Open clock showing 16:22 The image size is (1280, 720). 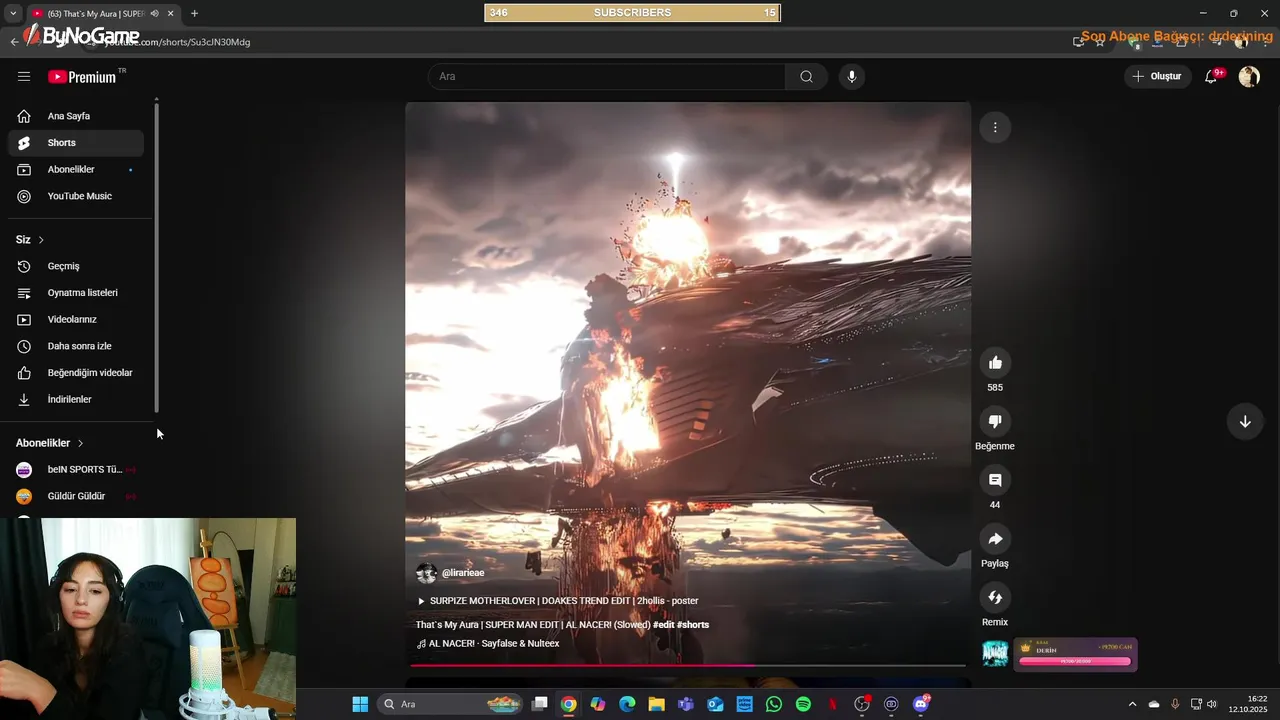coord(1248,704)
